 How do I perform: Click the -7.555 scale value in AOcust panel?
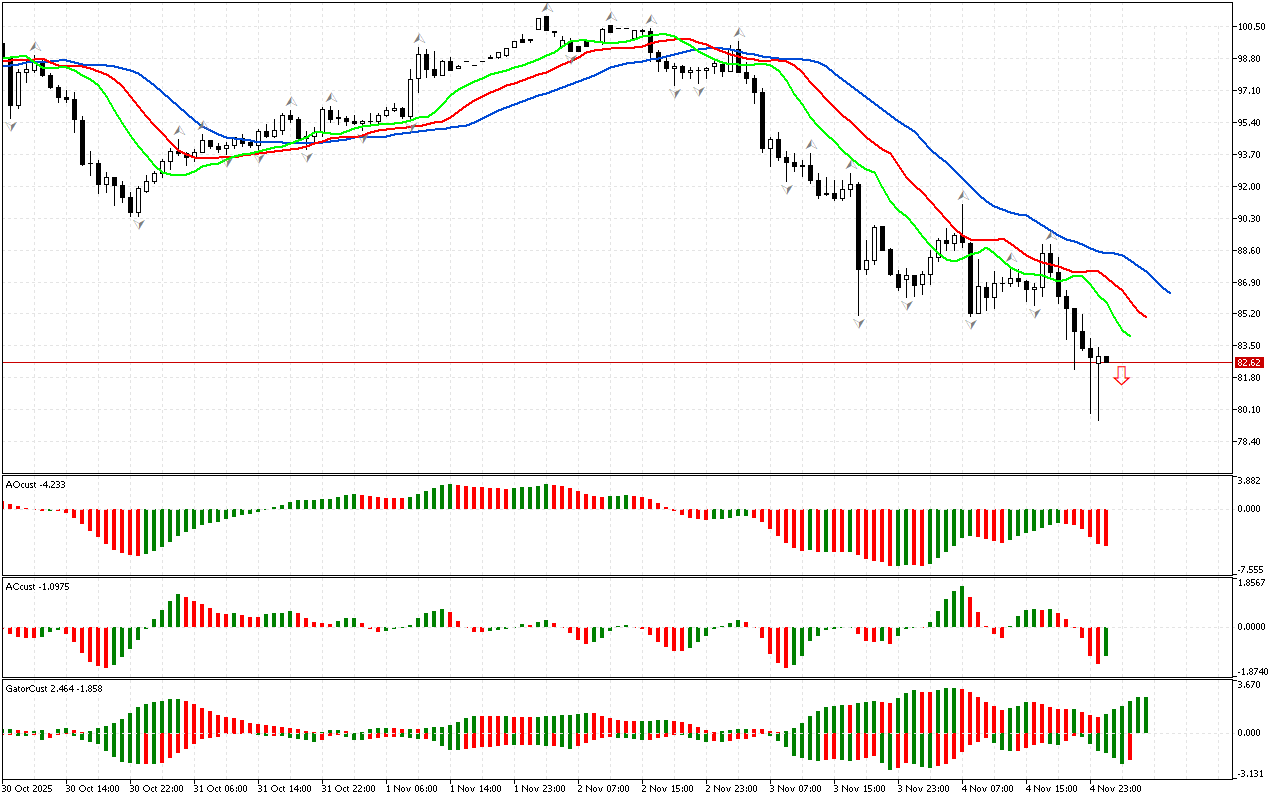(x=1250, y=568)
